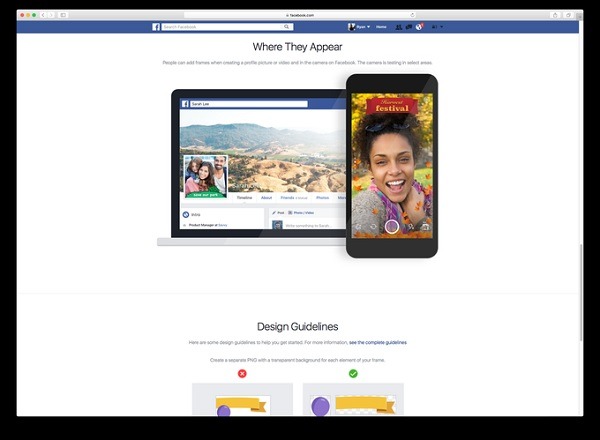This screenshot has width=600, height=440.
Task: Open the globe notifications icon
Action: pos(419,27)
